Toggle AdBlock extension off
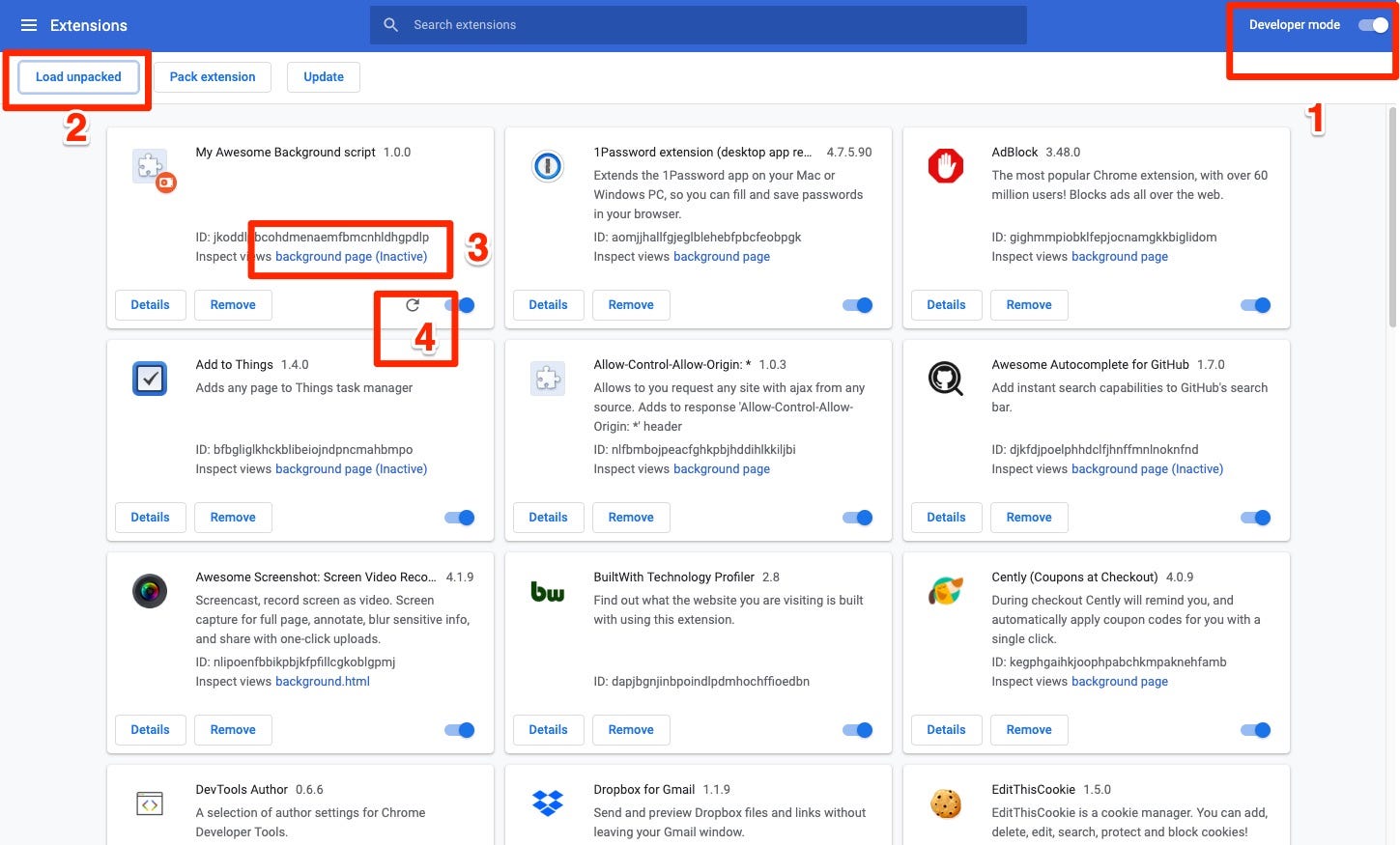 tap(1256, 305)
